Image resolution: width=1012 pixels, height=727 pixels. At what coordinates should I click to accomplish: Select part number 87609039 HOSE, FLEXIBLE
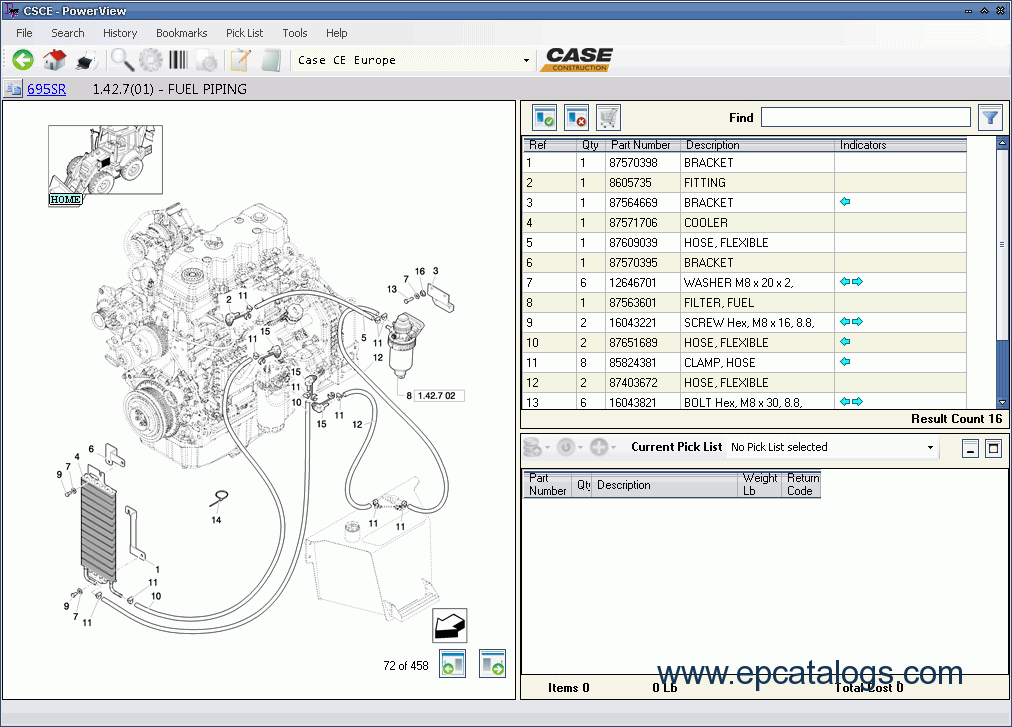(x=744, y=242)
